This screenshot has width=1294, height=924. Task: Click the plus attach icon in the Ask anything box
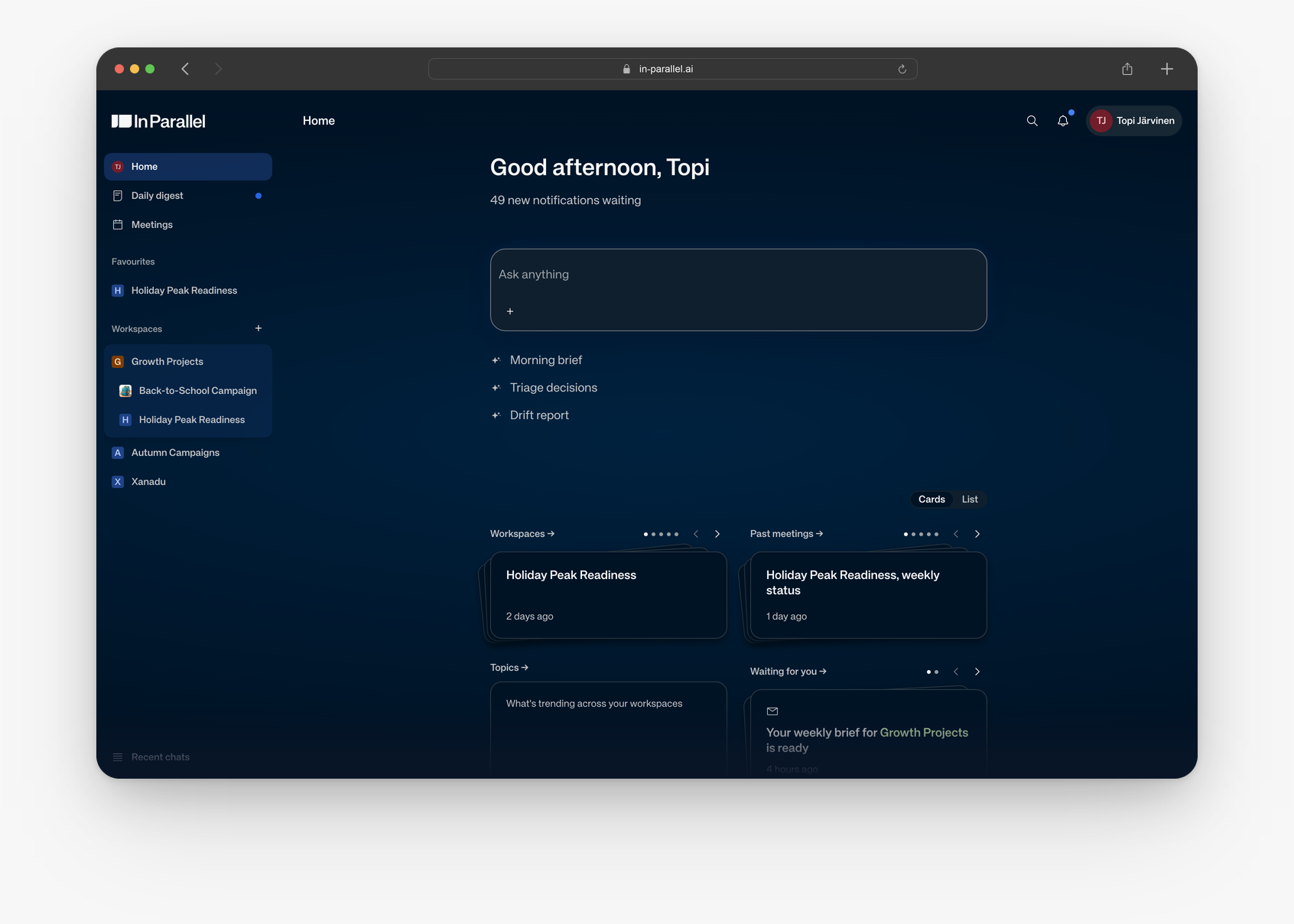(x=510, y=311)
